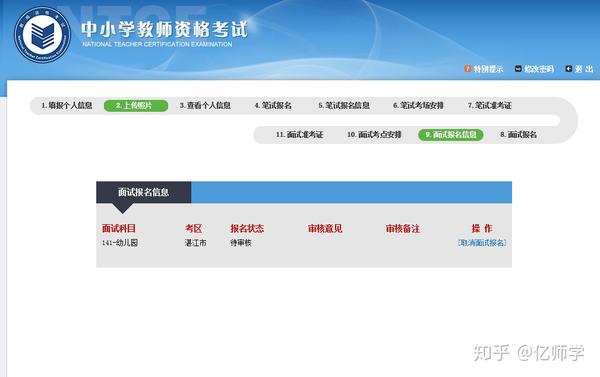The height and width of the screenshot is (377, 600).
Task: Open step 10 面试考点安排
Action: tap(374, 135)
